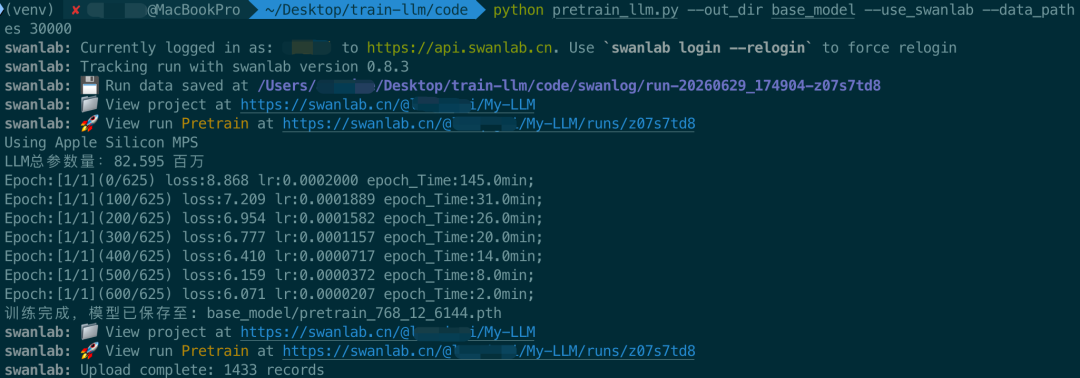Click the Epoch (300/625) loss:6.777 line
This screenshot has width=1080, height=378.
[x=273, y=238]
